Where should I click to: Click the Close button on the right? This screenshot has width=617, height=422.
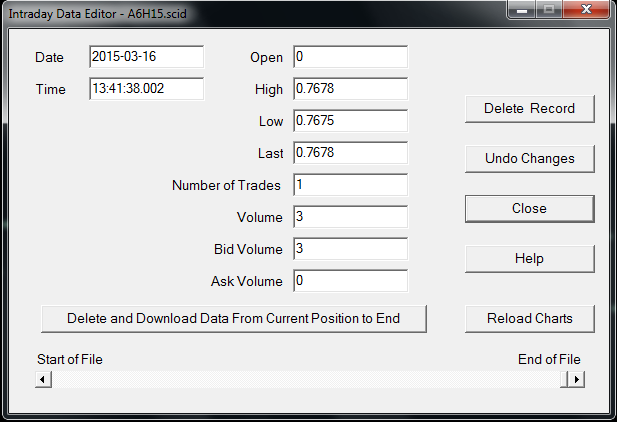(x=529, y=209)
